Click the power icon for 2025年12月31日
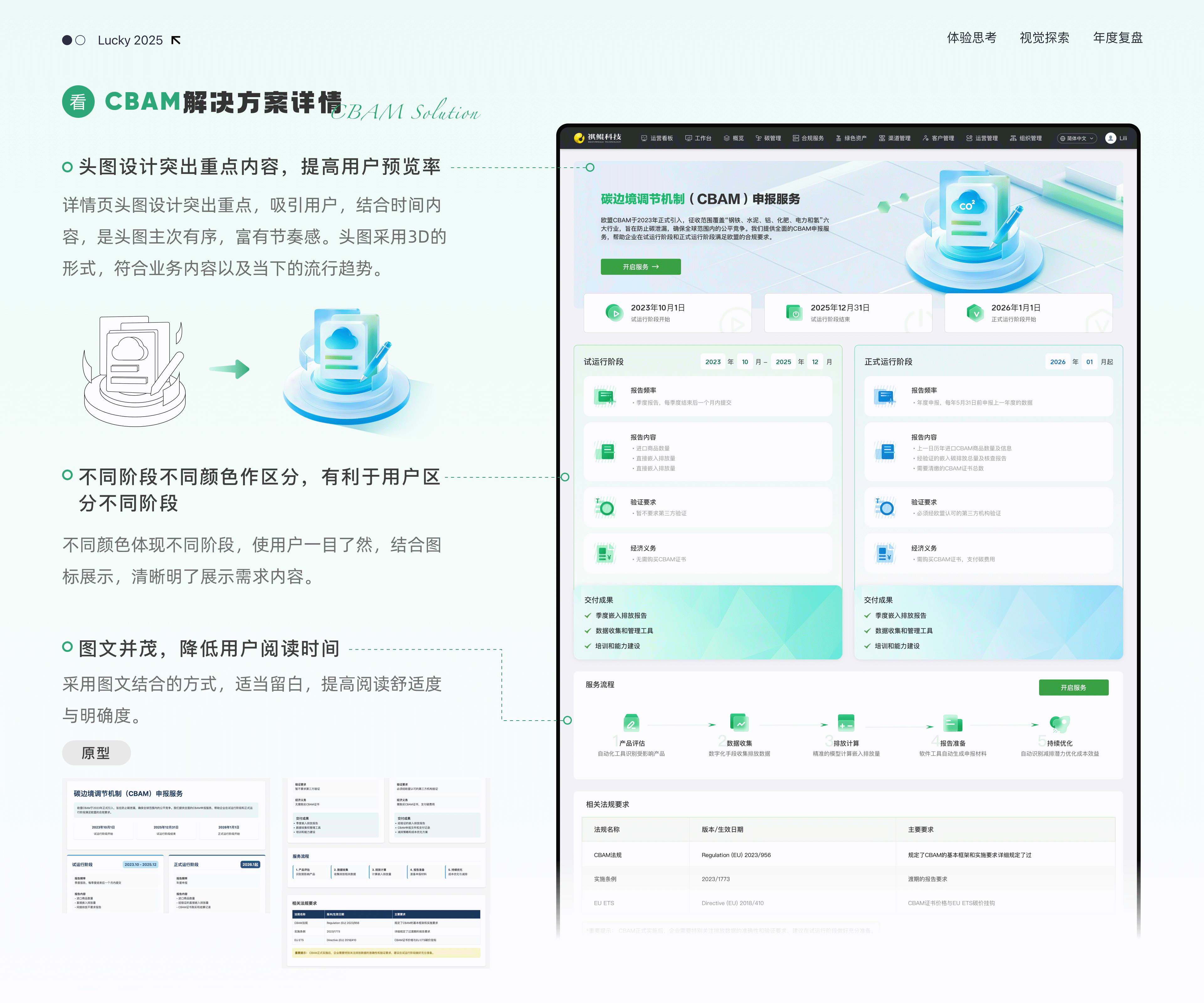1204x1003 pixels. click(795, 313)
